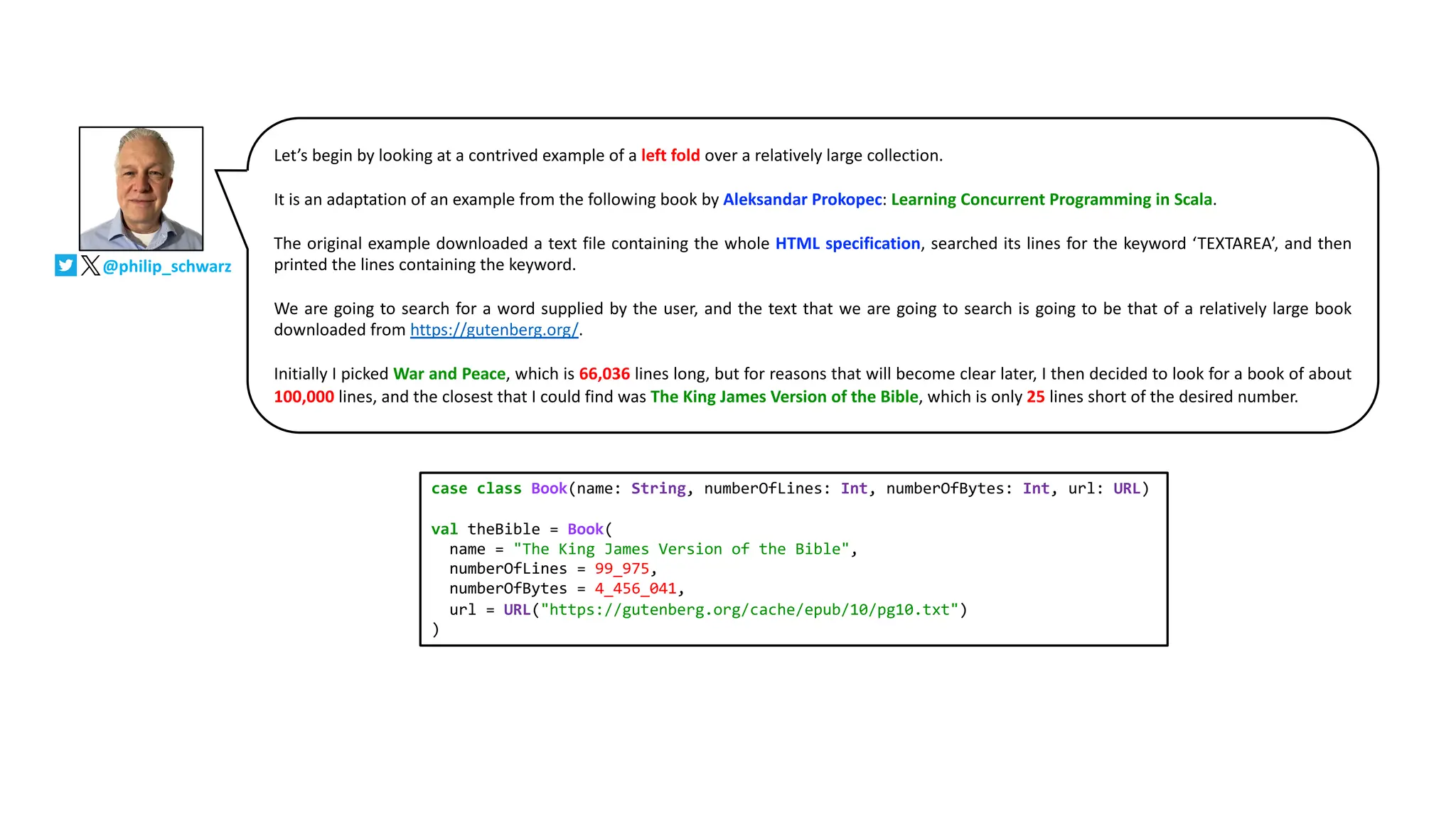Click the blue Twitter bird icon
The height and width of the screenshot is (819, 1456).
65,265
